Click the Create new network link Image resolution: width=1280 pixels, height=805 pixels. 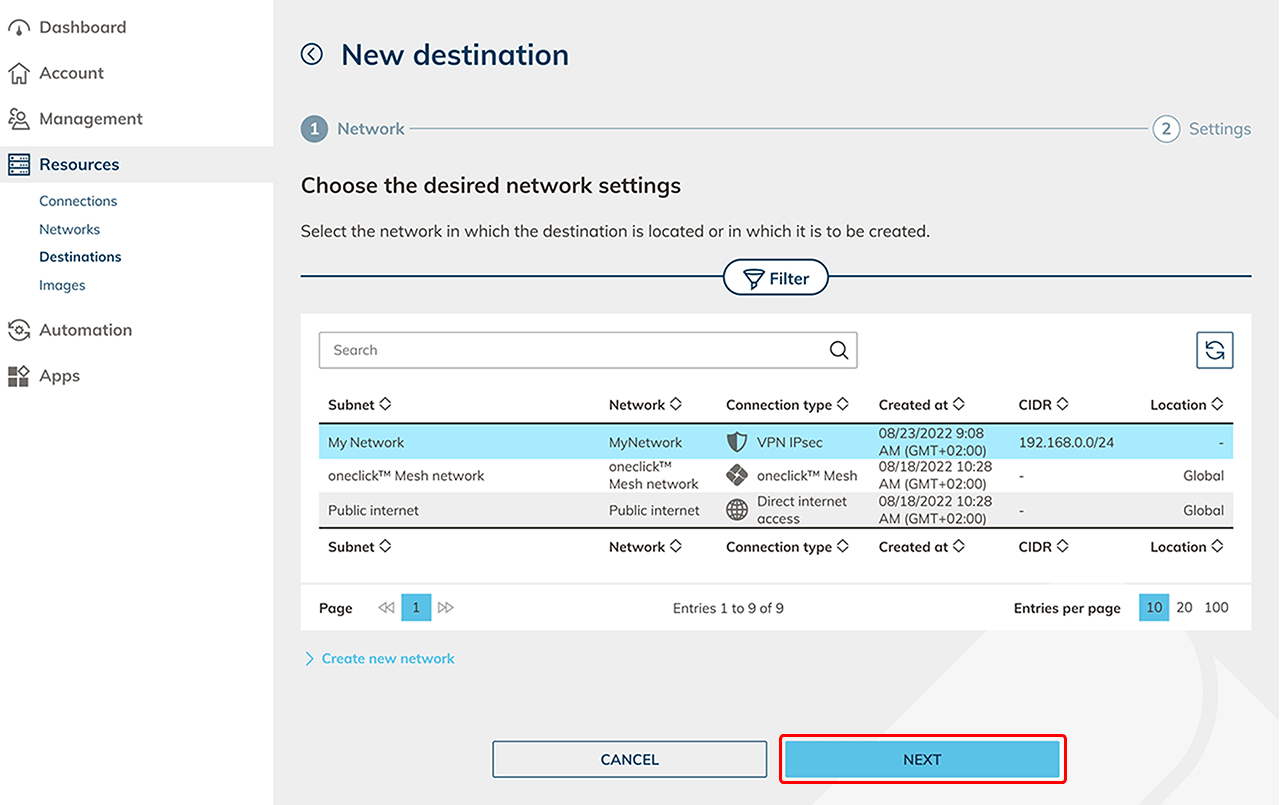(387, 659)
